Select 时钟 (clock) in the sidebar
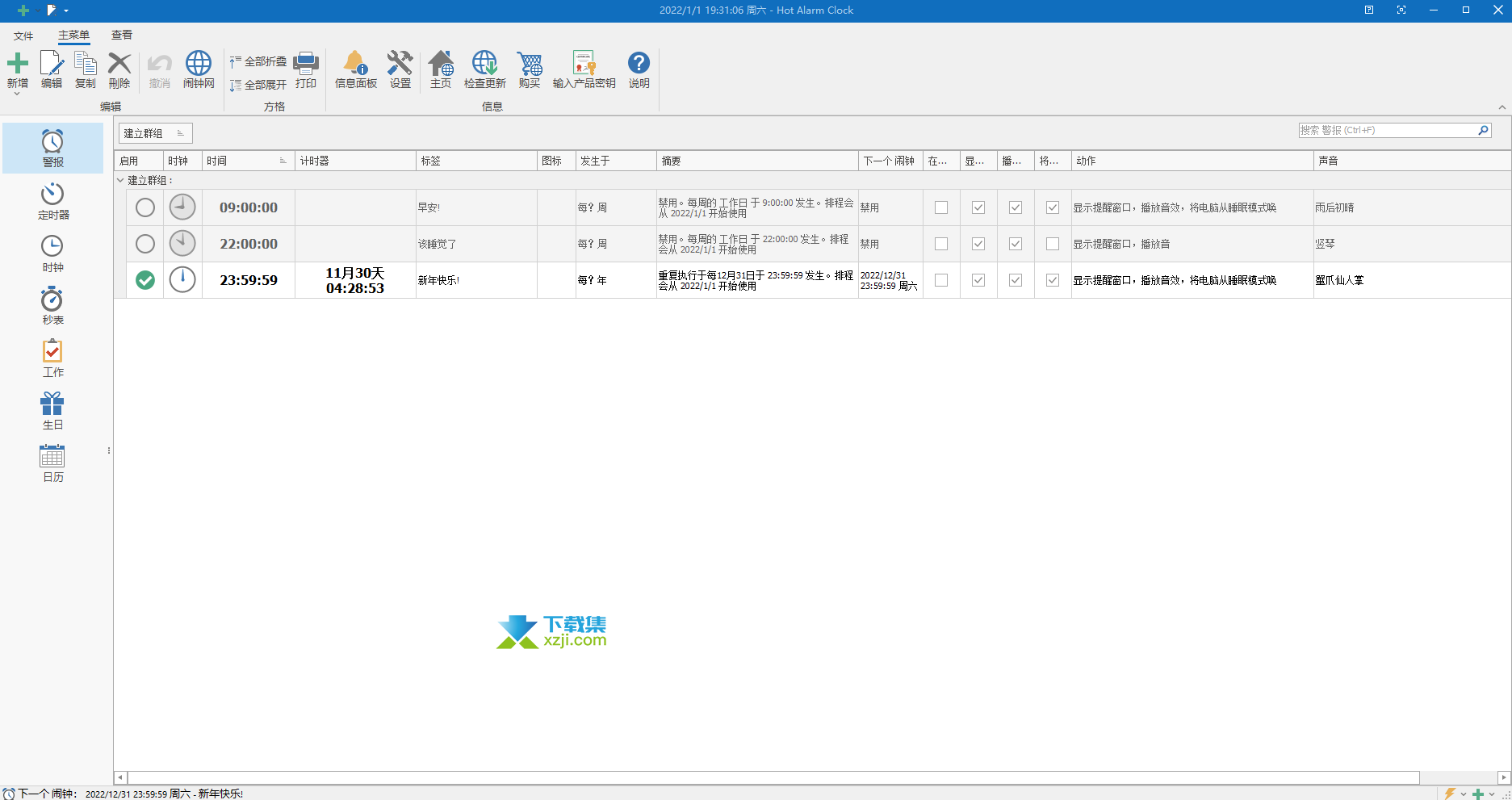The height and width of the screenshot is (800, 1512). point(52,253)
